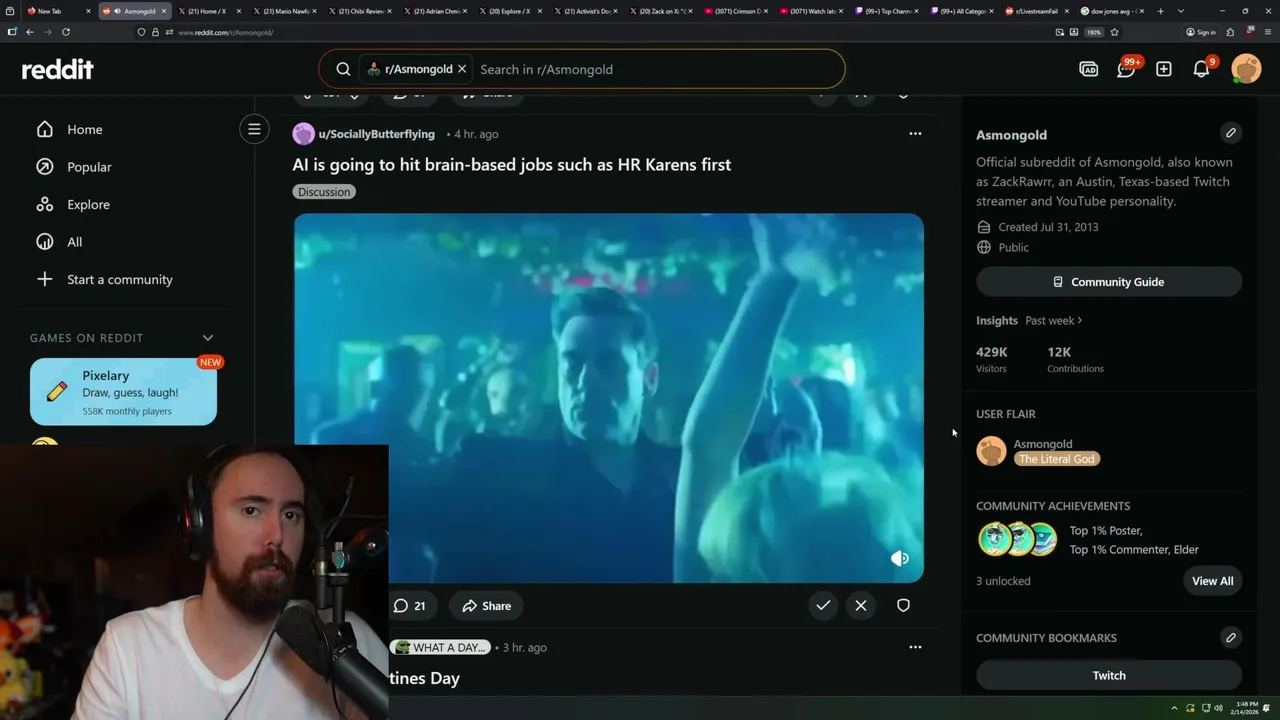Open options menu for the AI post
This screenshot has height=720, width=1280.
coord(915,133)
